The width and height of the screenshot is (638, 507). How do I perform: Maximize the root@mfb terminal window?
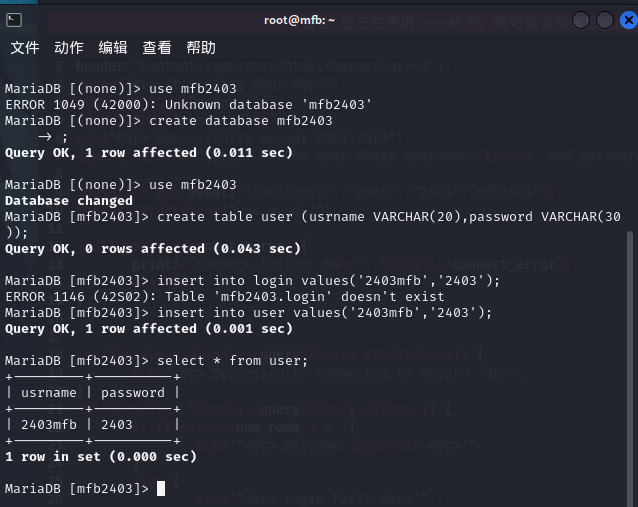point(605,20)
